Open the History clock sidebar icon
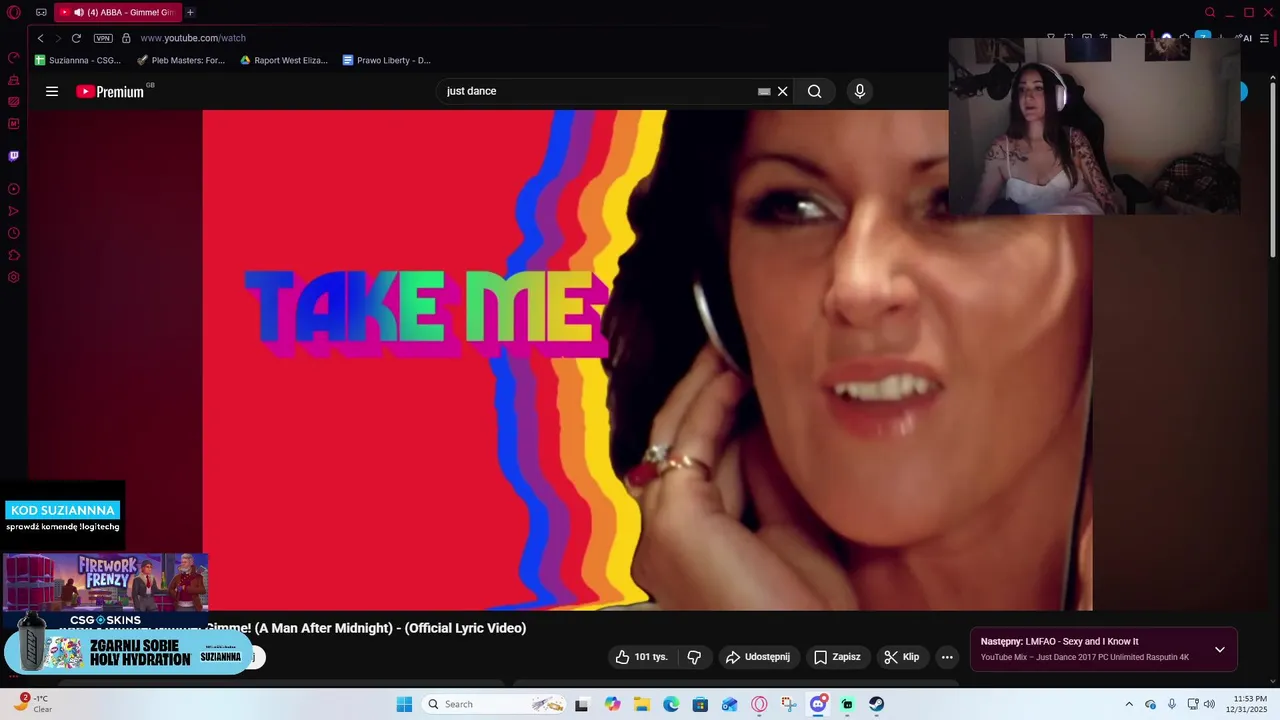This screenshot has height=720, width=1280. [x=14, y=233]
